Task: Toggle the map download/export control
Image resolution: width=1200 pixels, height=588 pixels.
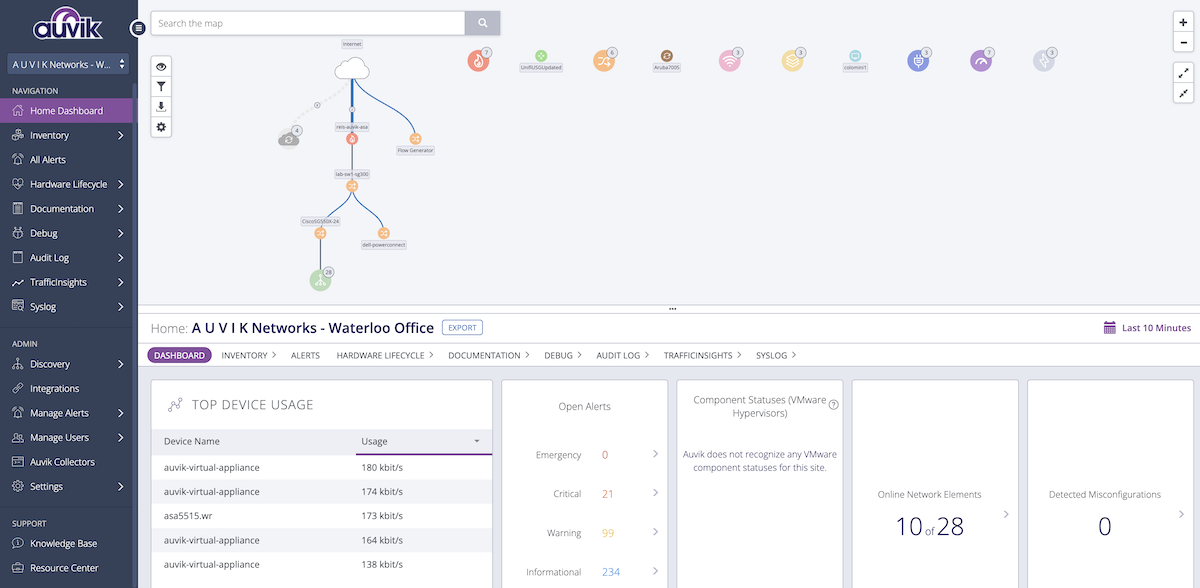Action: (x=160, y=106)
